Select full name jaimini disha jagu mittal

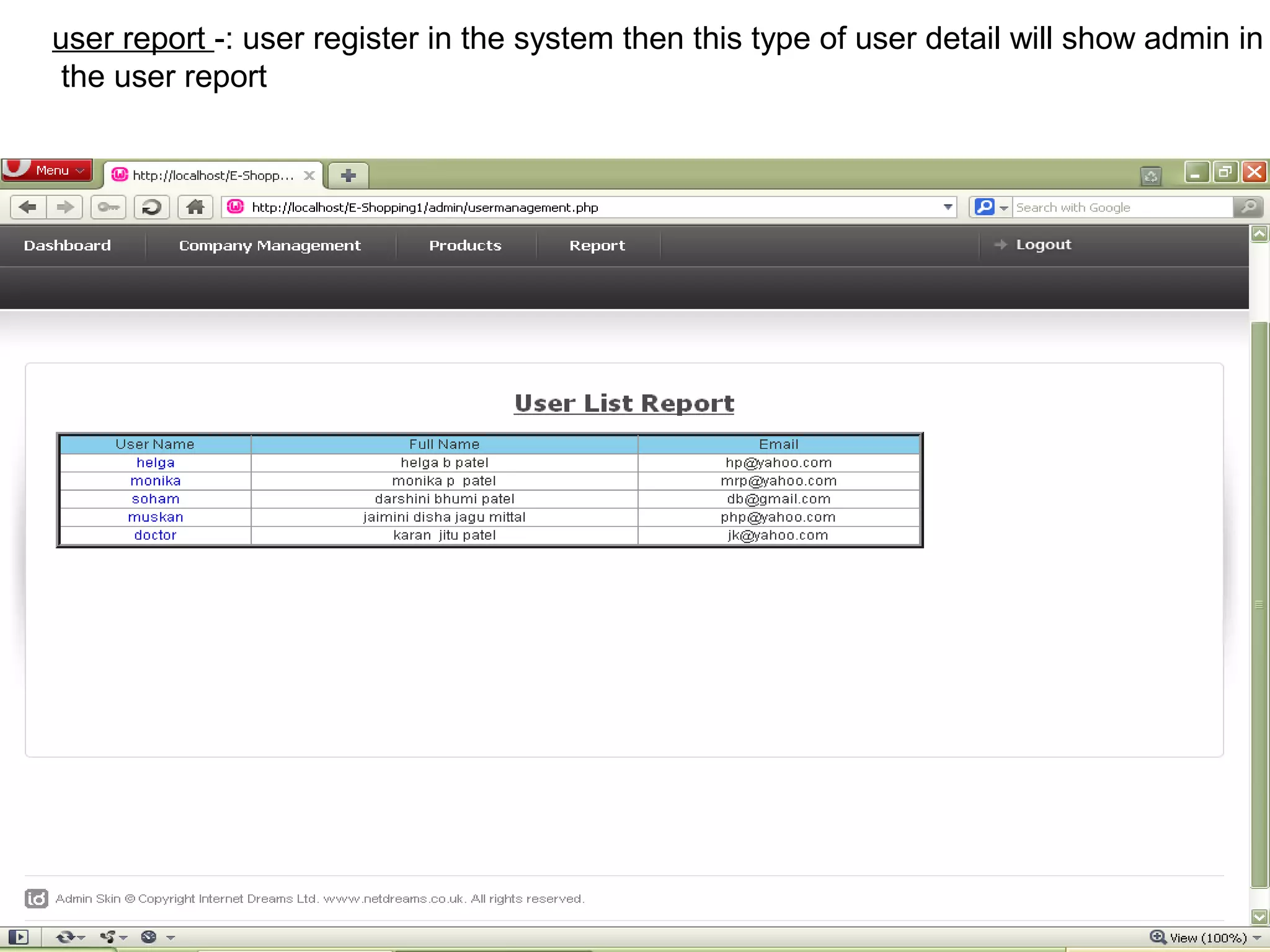(x=445, y=517)
